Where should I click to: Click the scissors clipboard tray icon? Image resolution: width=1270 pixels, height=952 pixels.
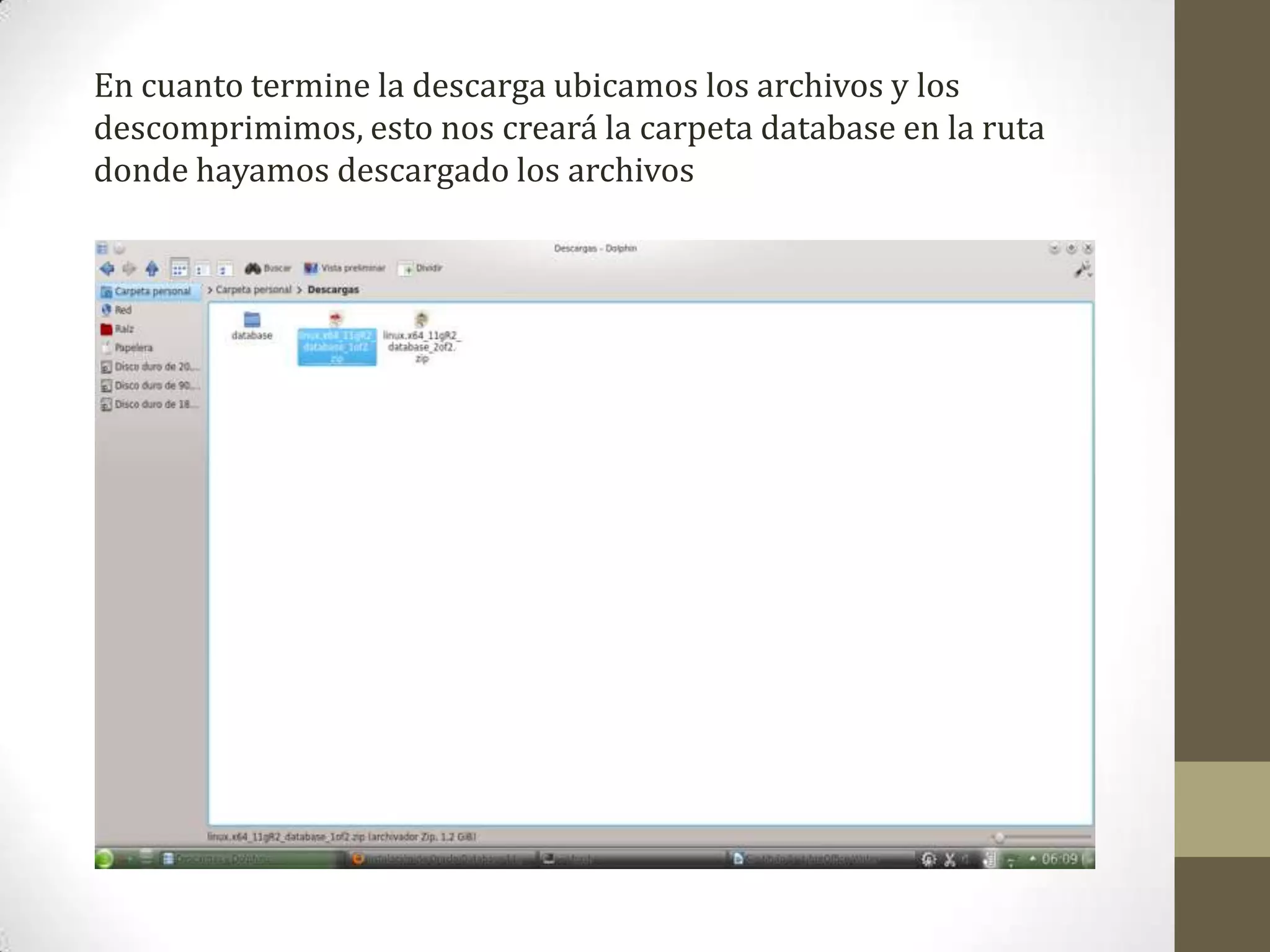[x=949, y=859]
